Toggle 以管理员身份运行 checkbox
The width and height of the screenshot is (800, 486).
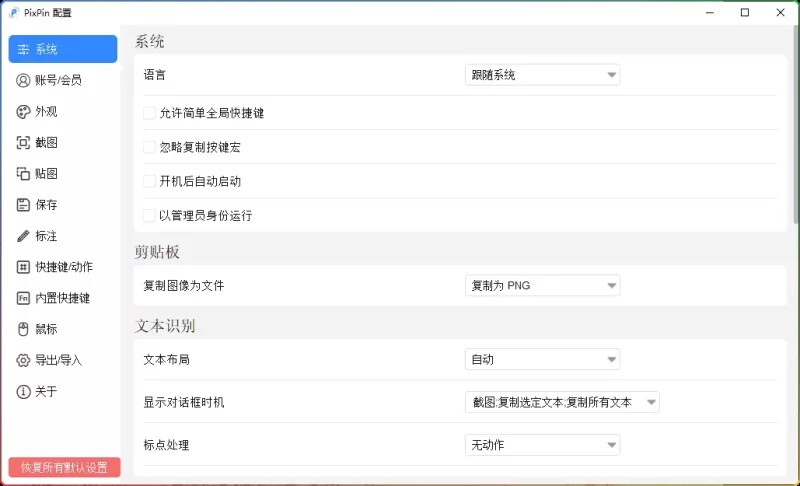pyautogui.click(x=150, y=215)
